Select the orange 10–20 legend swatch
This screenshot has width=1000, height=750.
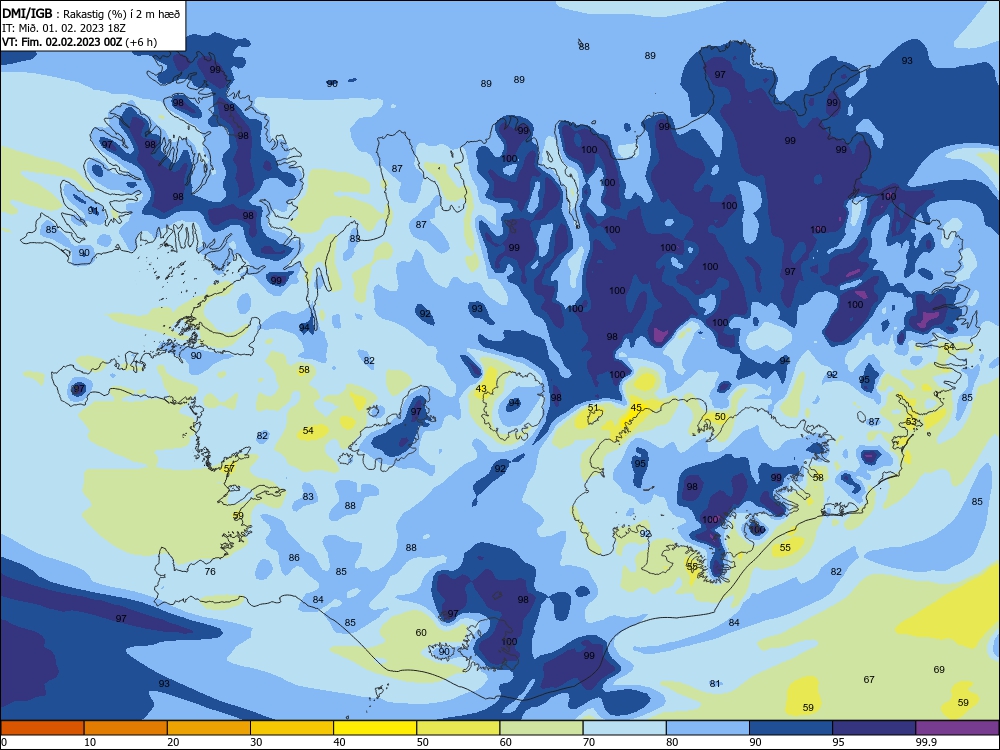(x=126, y=728)
